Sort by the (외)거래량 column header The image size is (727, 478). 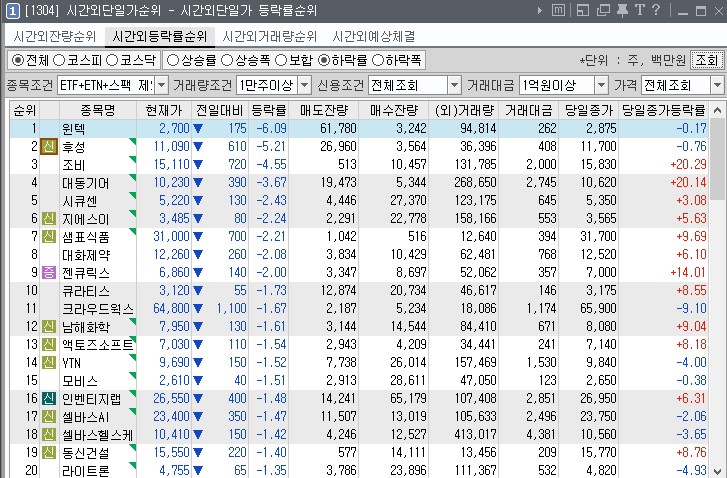click(464, 110)
